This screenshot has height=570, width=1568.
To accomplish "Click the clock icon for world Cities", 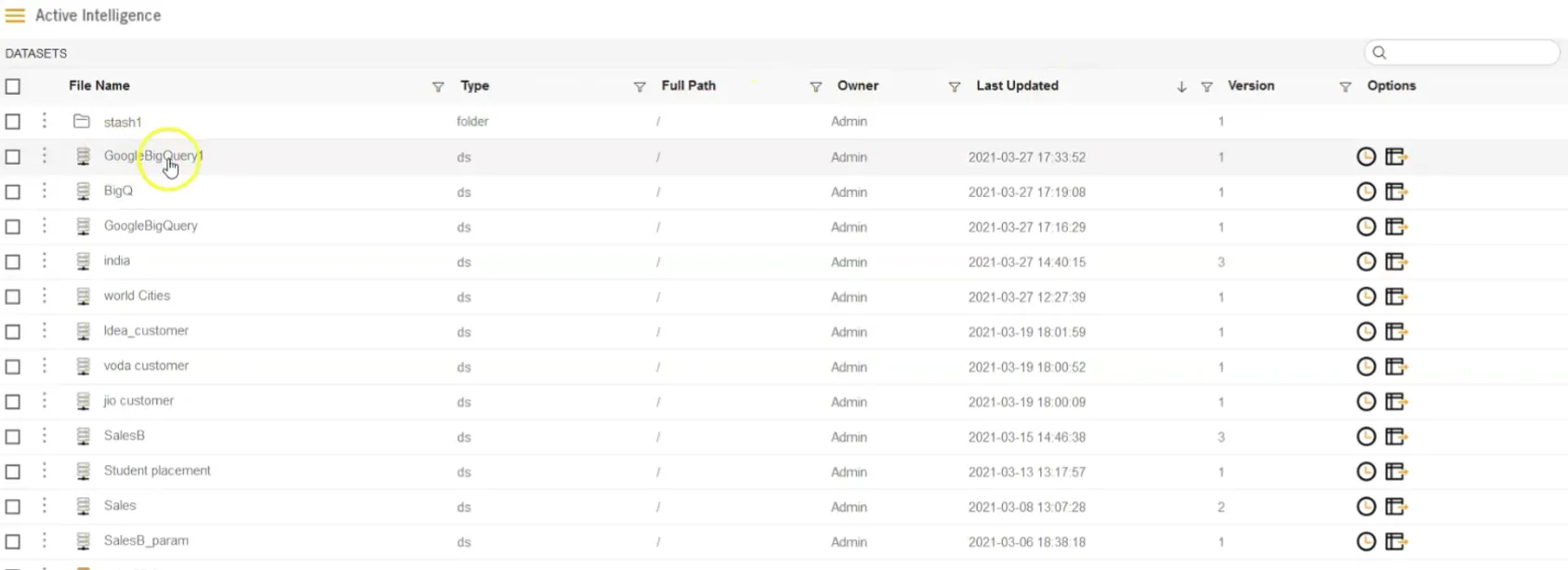I will tap(1365, 297).
